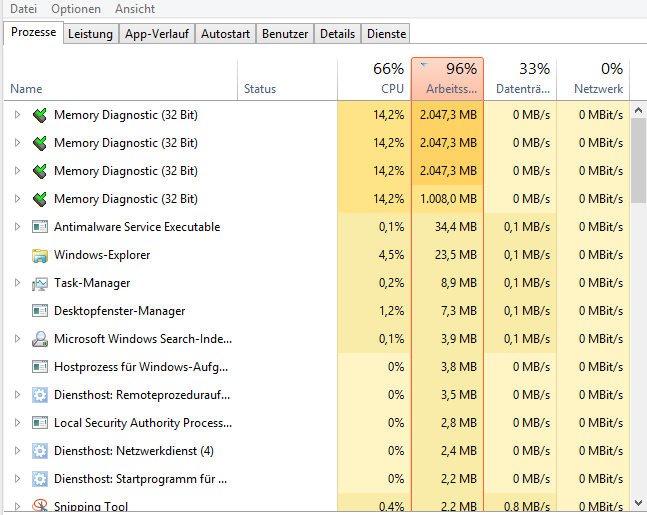Click the 3,8 MB memory value

tap(459, 367)
